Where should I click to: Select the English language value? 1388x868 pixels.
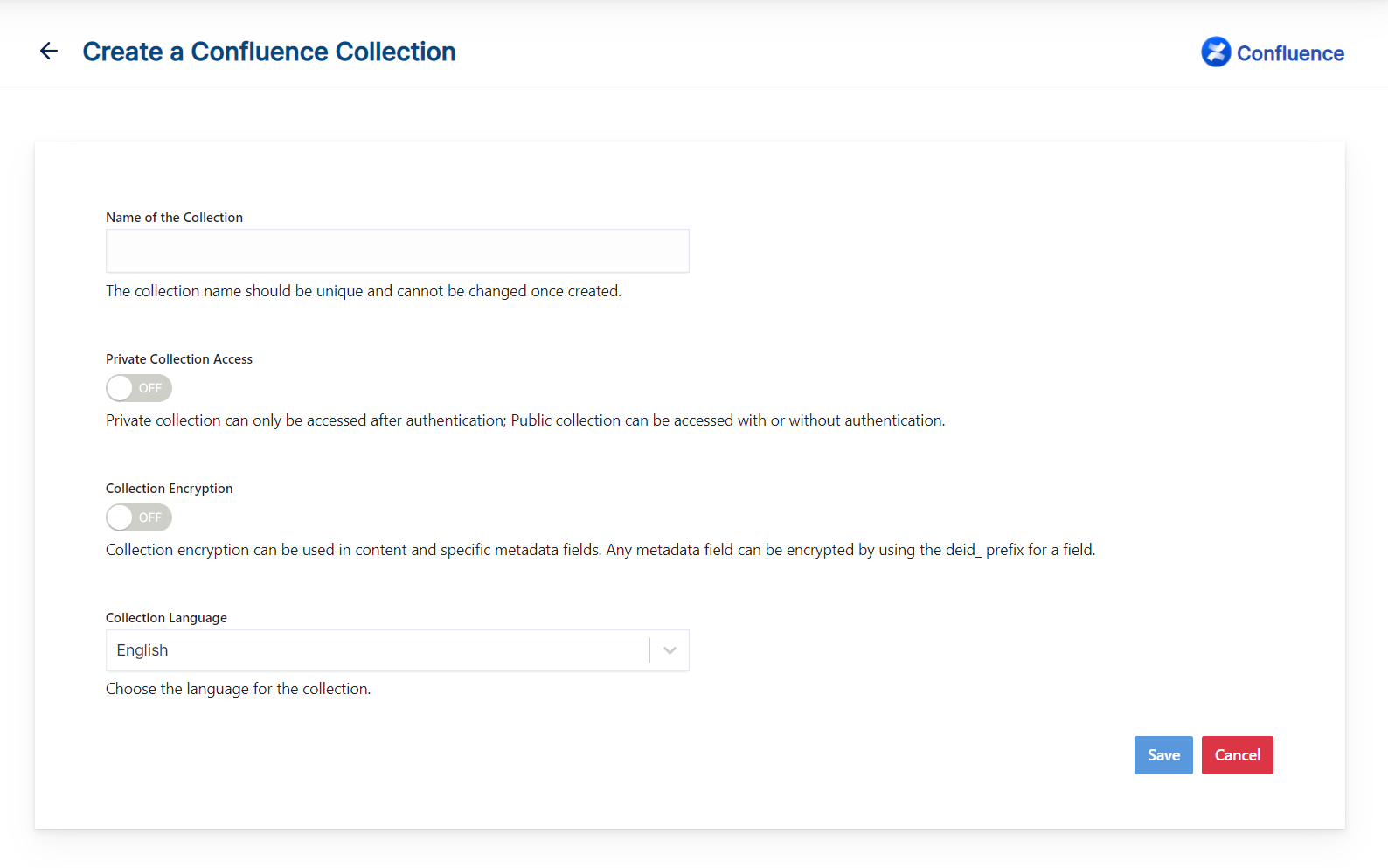(142, 650)
